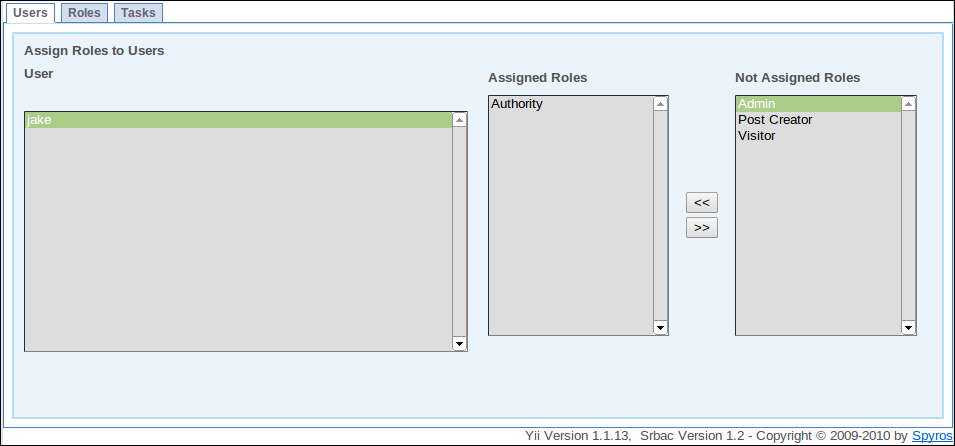Choose Visitor role from unassigned list
Image resolution: width=955 pixels, height=446 pixels.
(818, 135)
